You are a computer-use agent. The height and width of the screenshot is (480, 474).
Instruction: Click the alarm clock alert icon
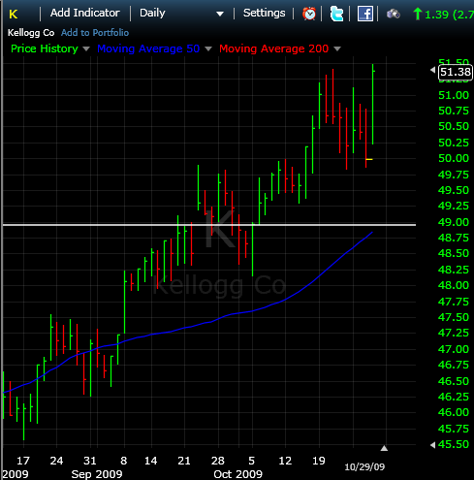coord(309,14)
